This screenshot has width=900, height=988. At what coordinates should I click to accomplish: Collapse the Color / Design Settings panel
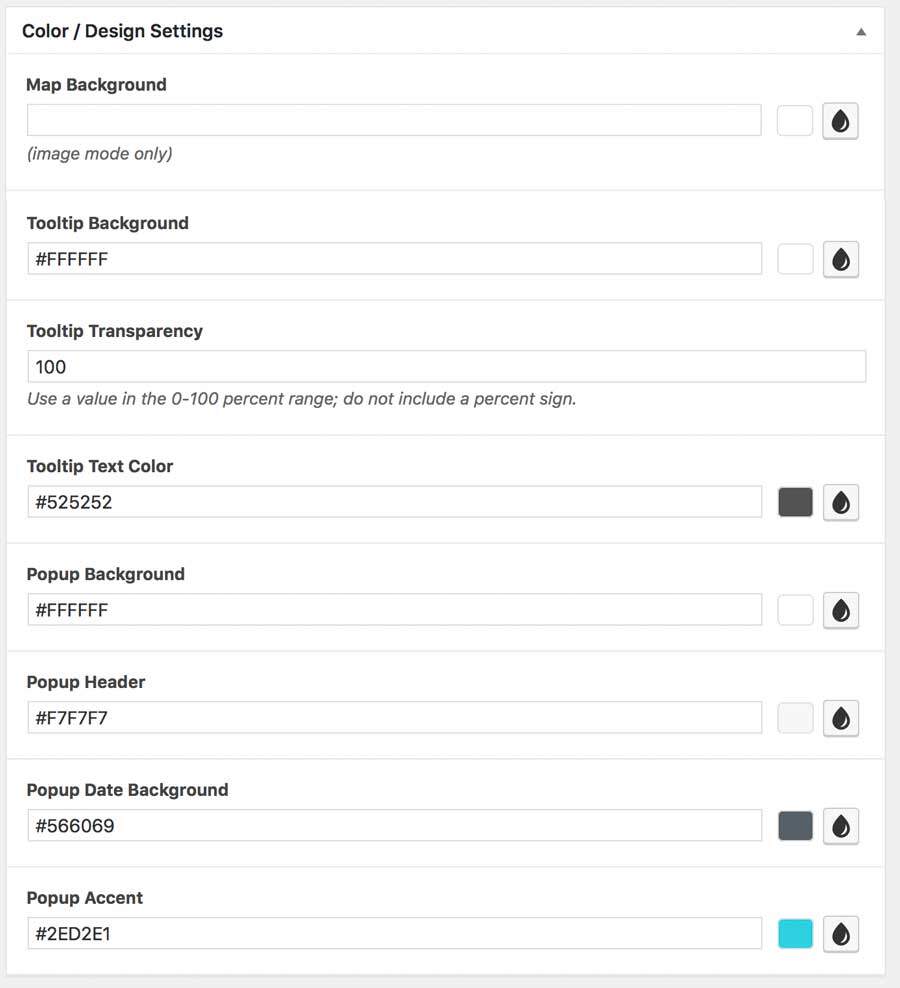860,32
